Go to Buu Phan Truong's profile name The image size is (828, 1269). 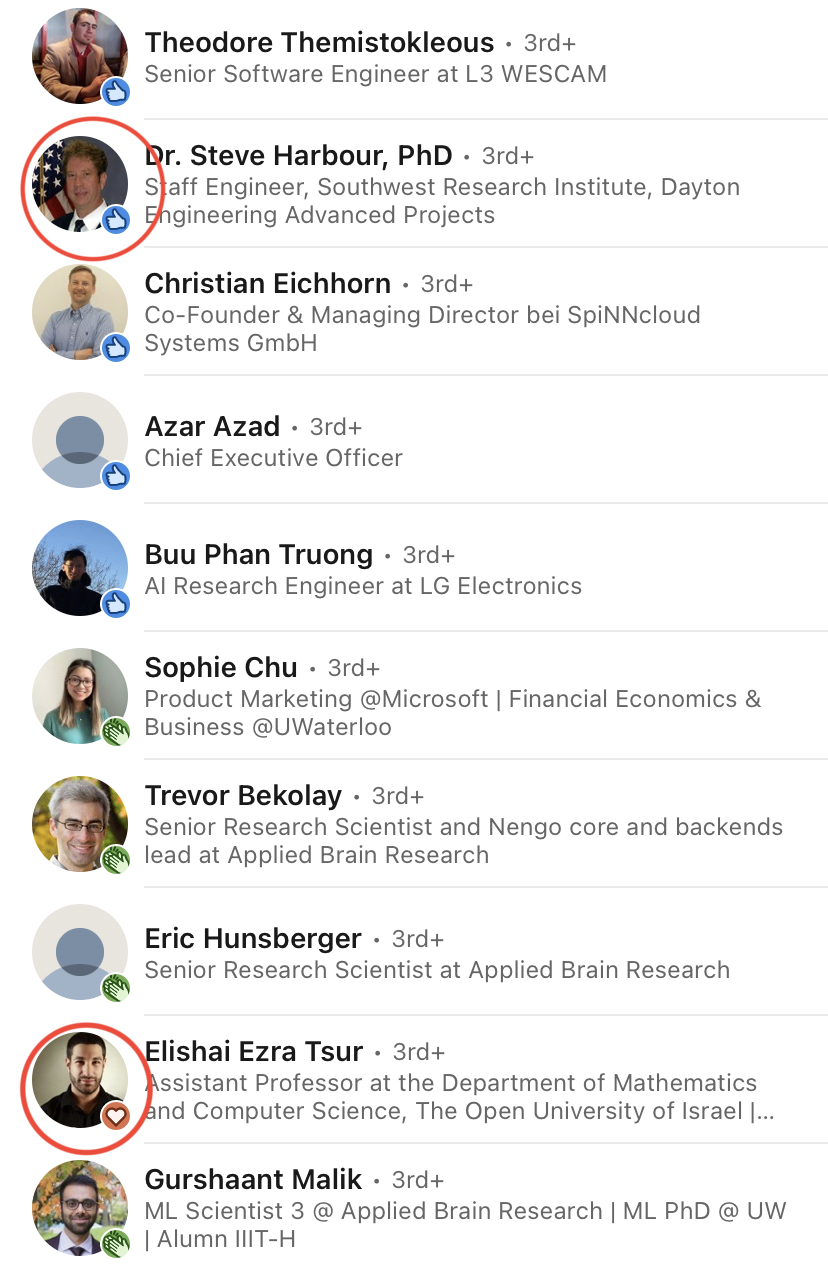pos(258,555)
